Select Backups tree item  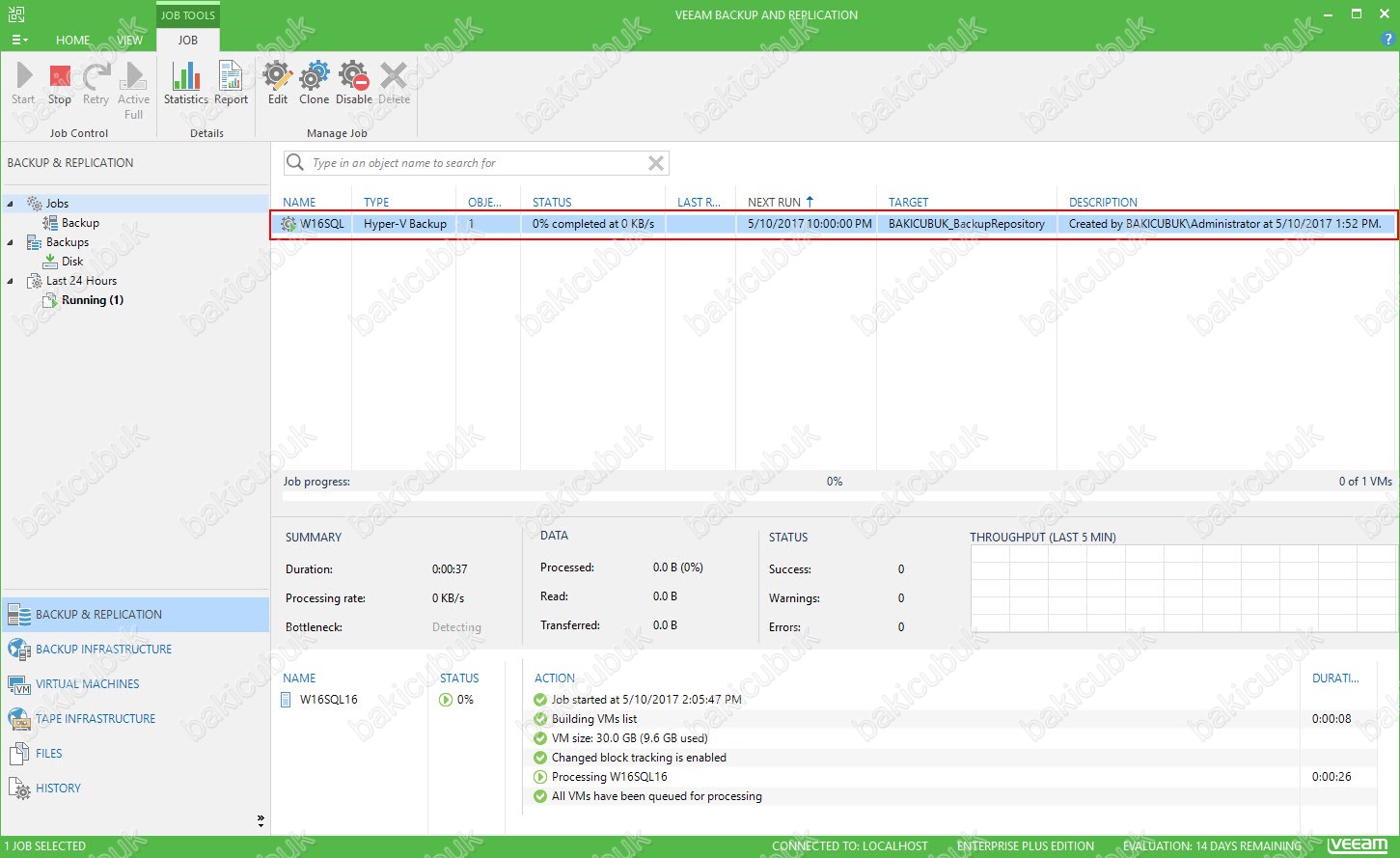67,242
